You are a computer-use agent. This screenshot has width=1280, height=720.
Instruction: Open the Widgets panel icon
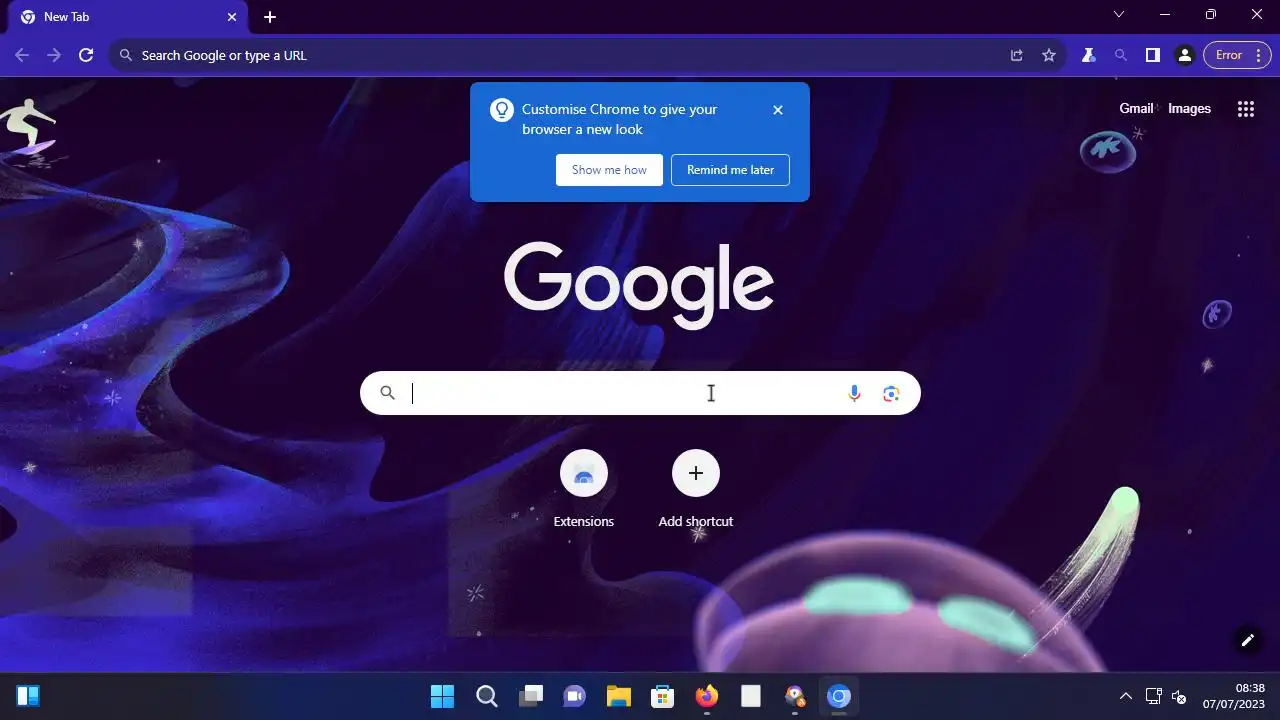[x=28, y=696]
